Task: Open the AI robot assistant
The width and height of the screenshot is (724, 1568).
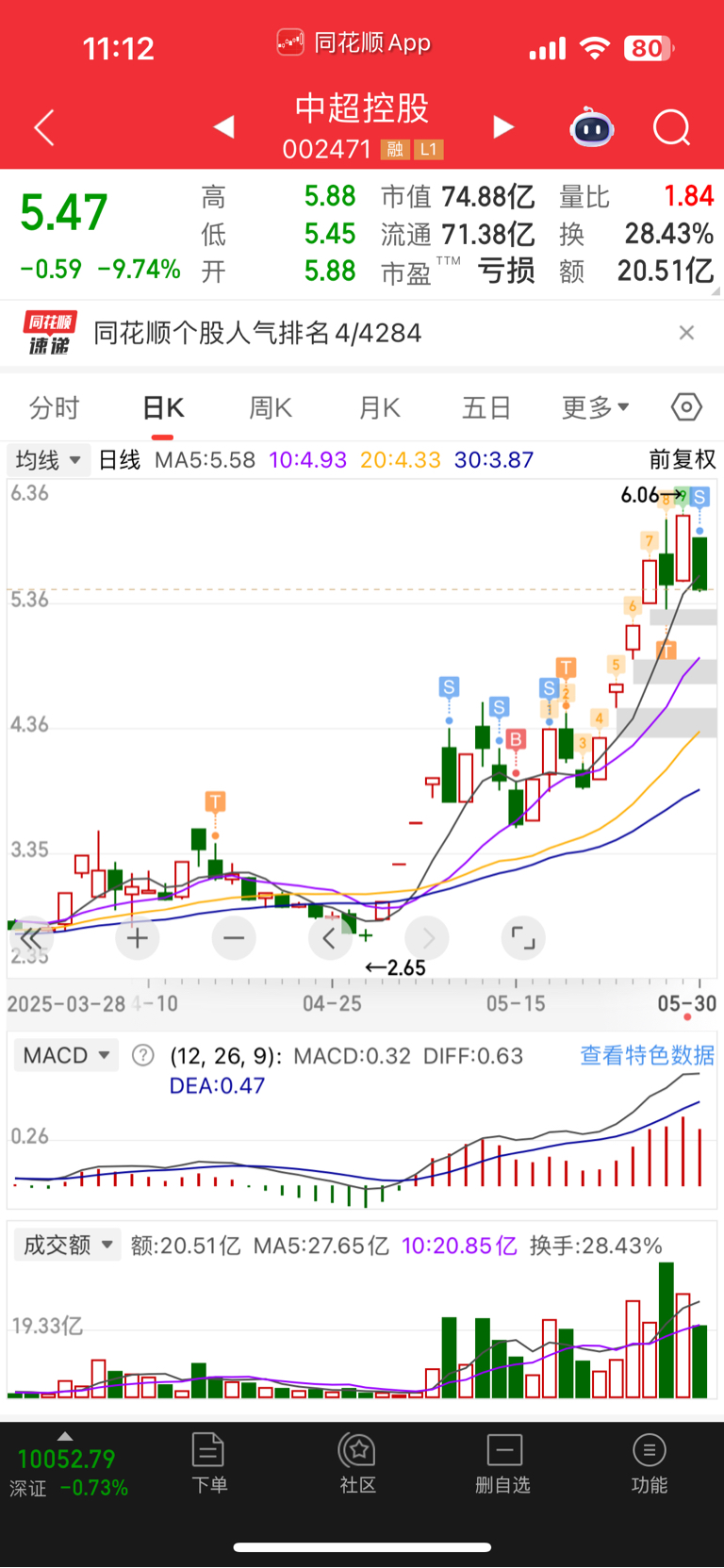Action: pos(592,126)
